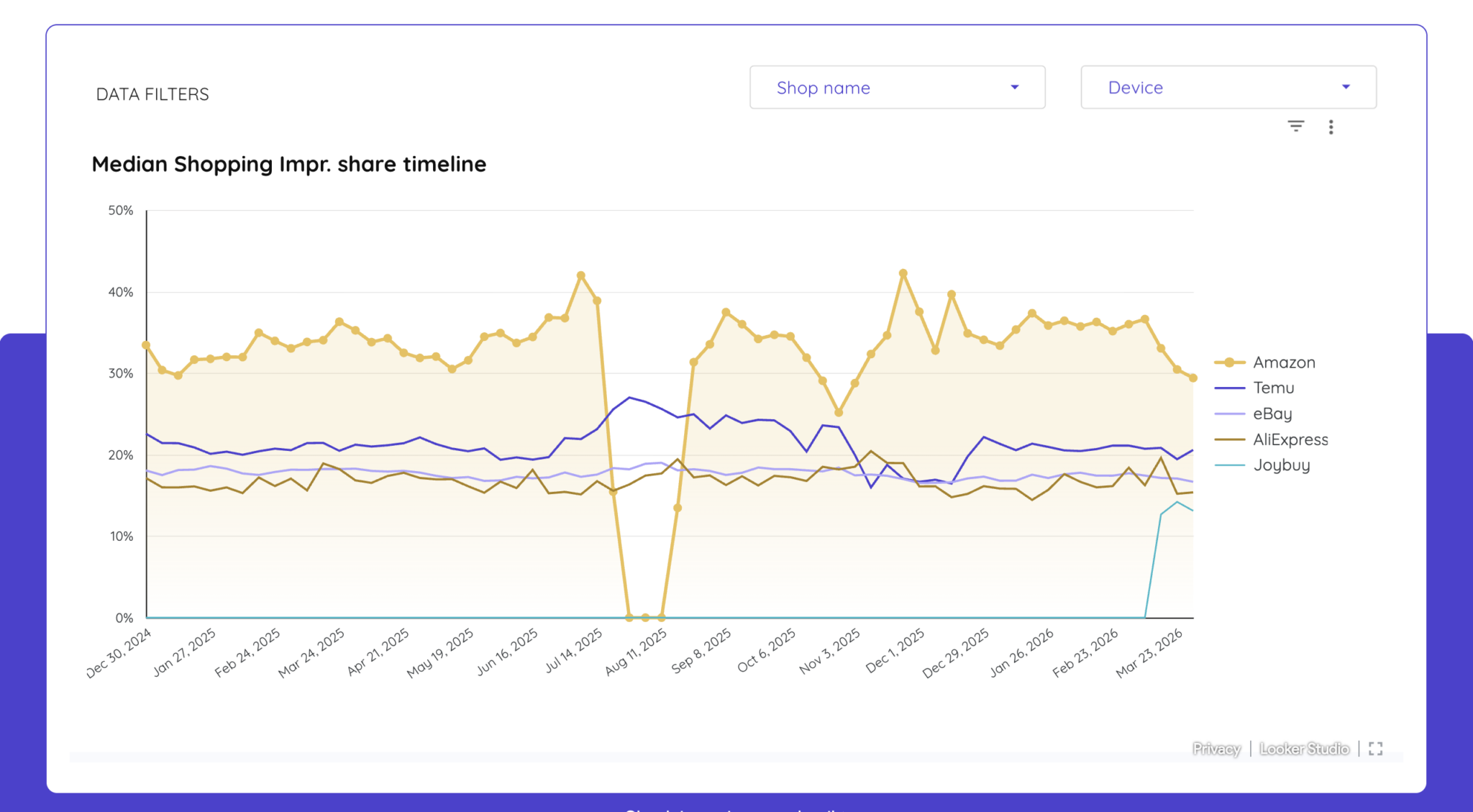
Task: Click the fullscreen expand icon
Action: [1375, 749]
